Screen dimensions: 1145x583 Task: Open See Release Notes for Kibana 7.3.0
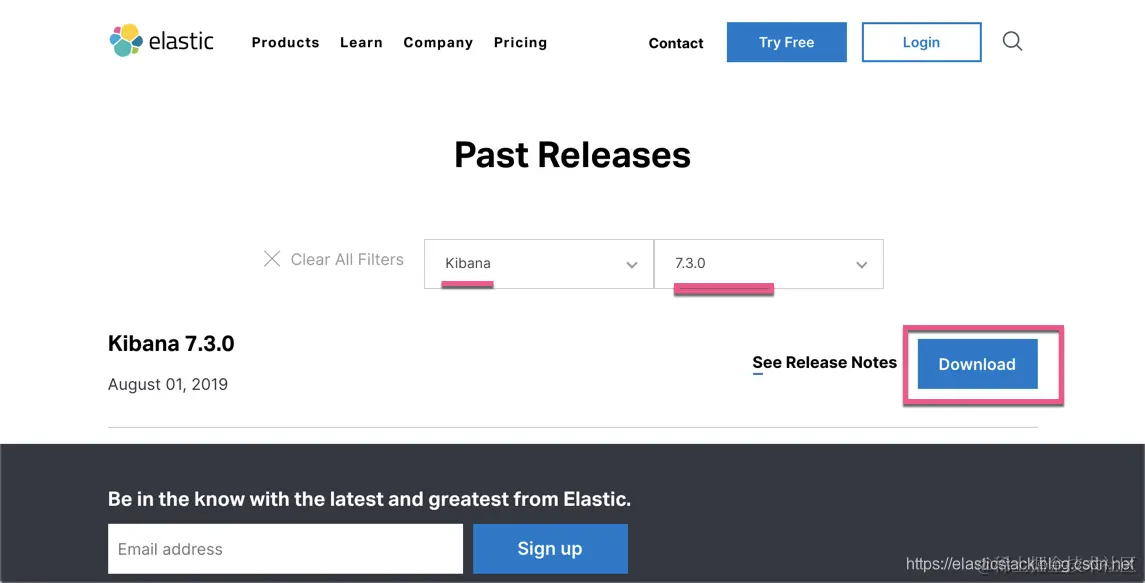coord(824,363)
